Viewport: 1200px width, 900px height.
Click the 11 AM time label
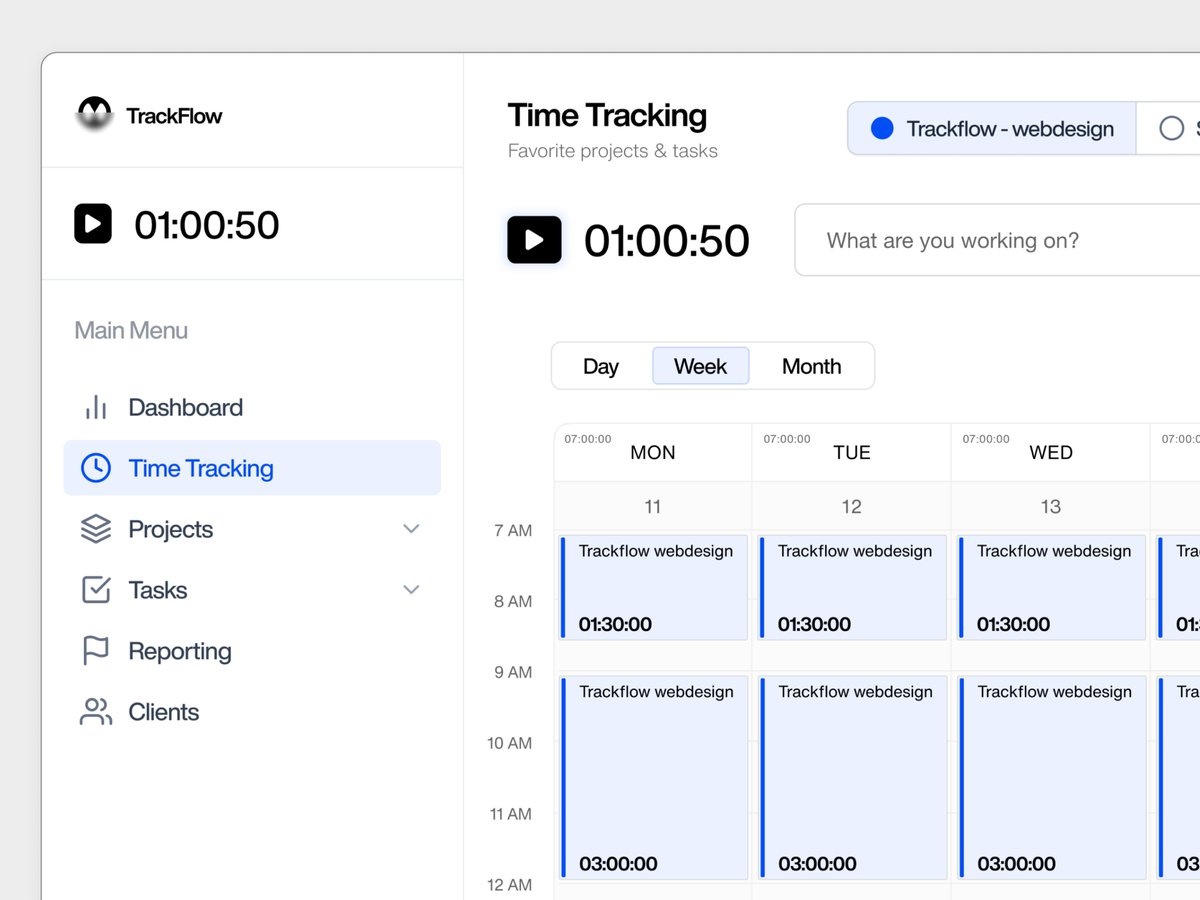click(x=510, y=814)
